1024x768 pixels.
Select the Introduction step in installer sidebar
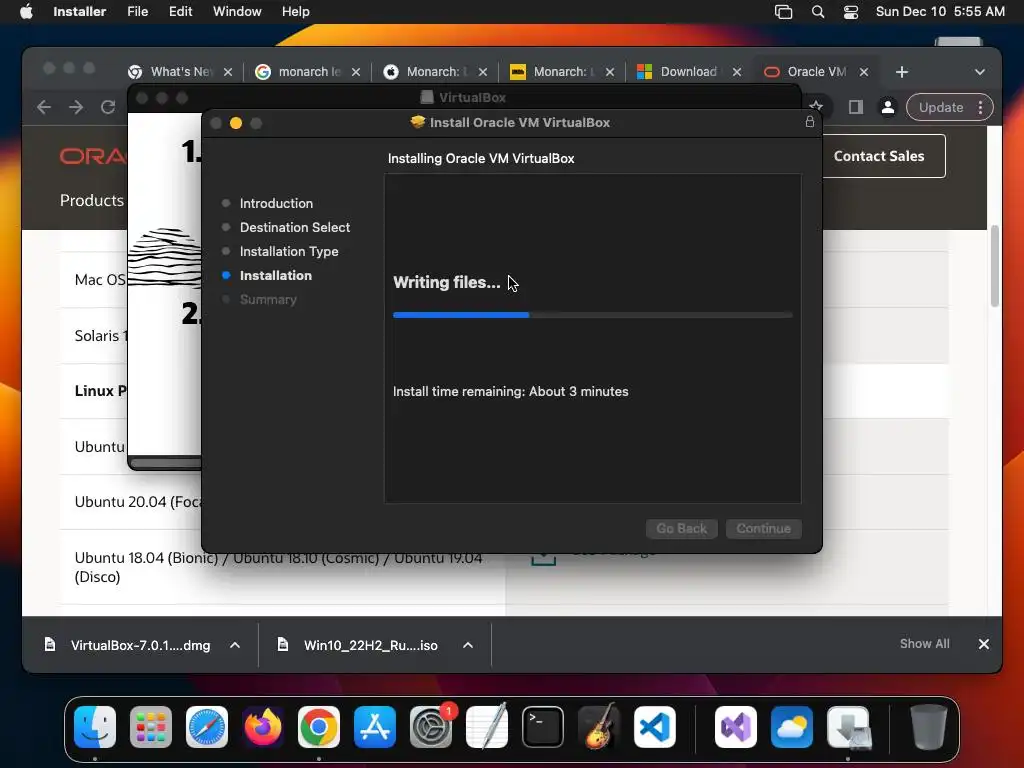click(276, 203)
